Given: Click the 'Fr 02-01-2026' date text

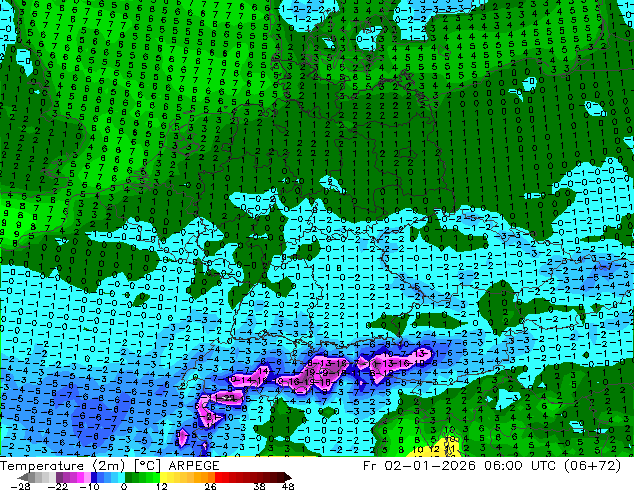Looking at the screenshot, I should pyautogui.click(x=419, y=466).
